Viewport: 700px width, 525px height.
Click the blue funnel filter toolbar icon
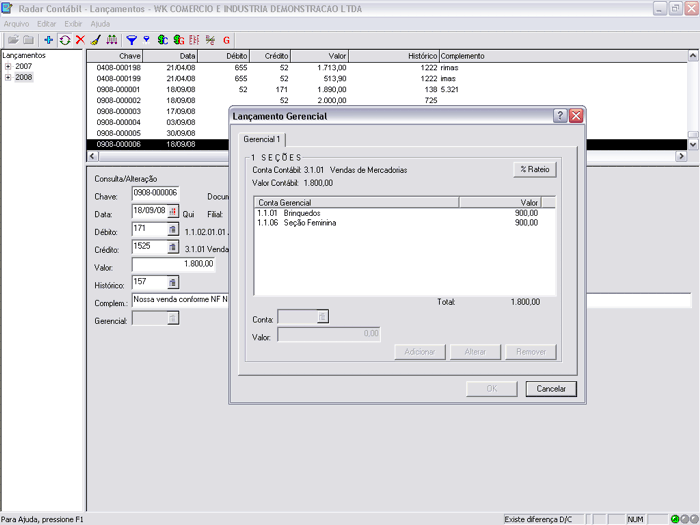(x=131, y=40)
